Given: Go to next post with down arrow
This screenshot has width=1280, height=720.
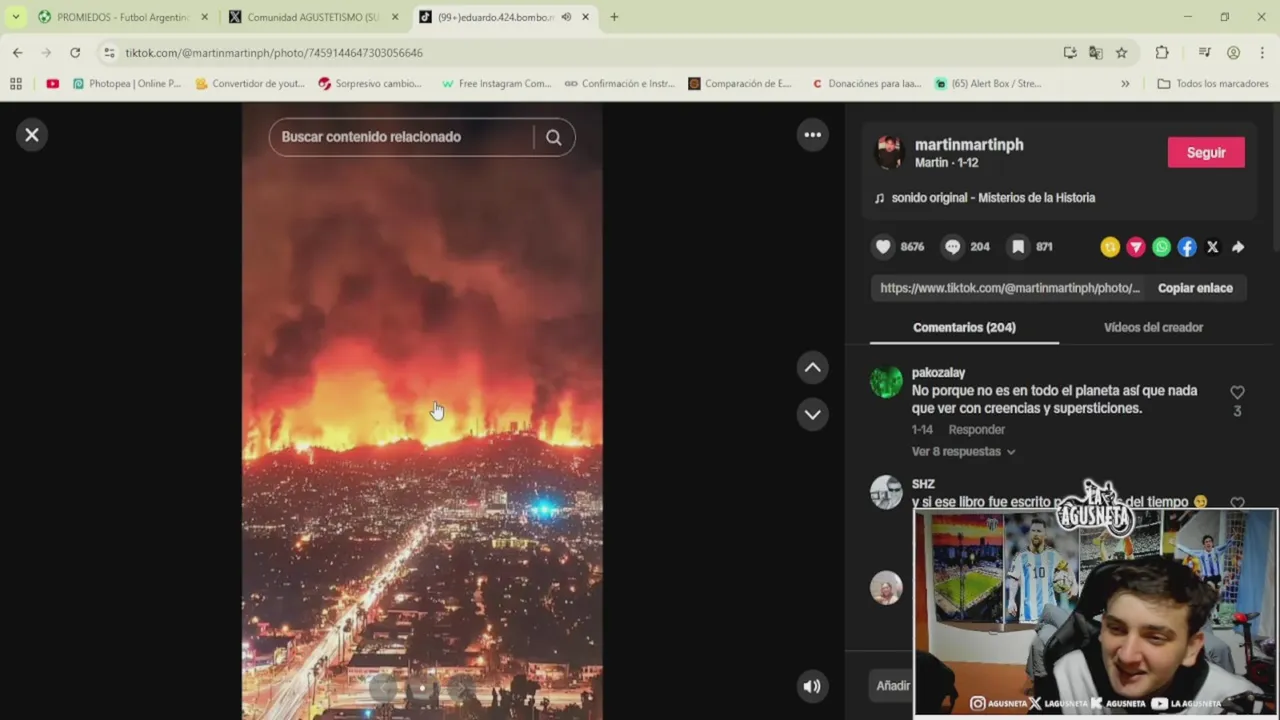Looking at the screenshot, I should tap(813, 414).
